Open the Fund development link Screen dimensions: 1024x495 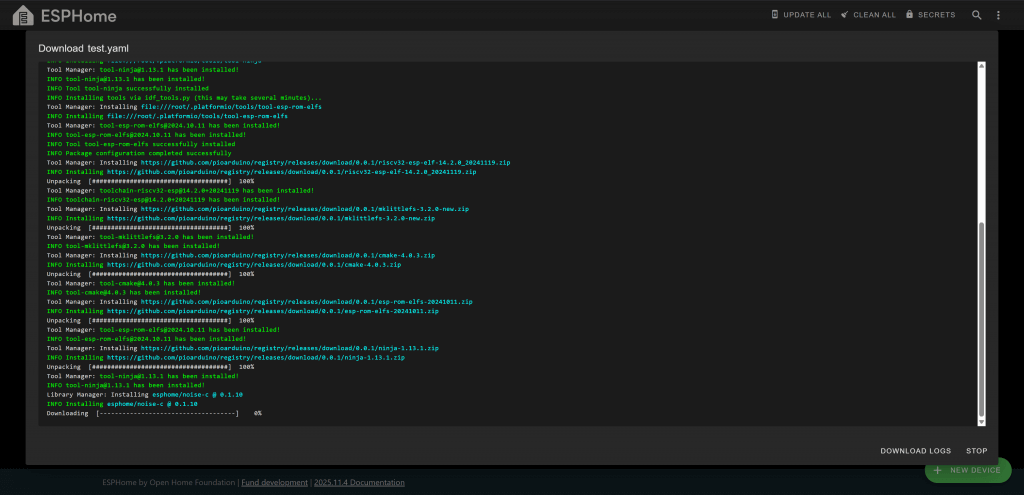click(274, 482)
